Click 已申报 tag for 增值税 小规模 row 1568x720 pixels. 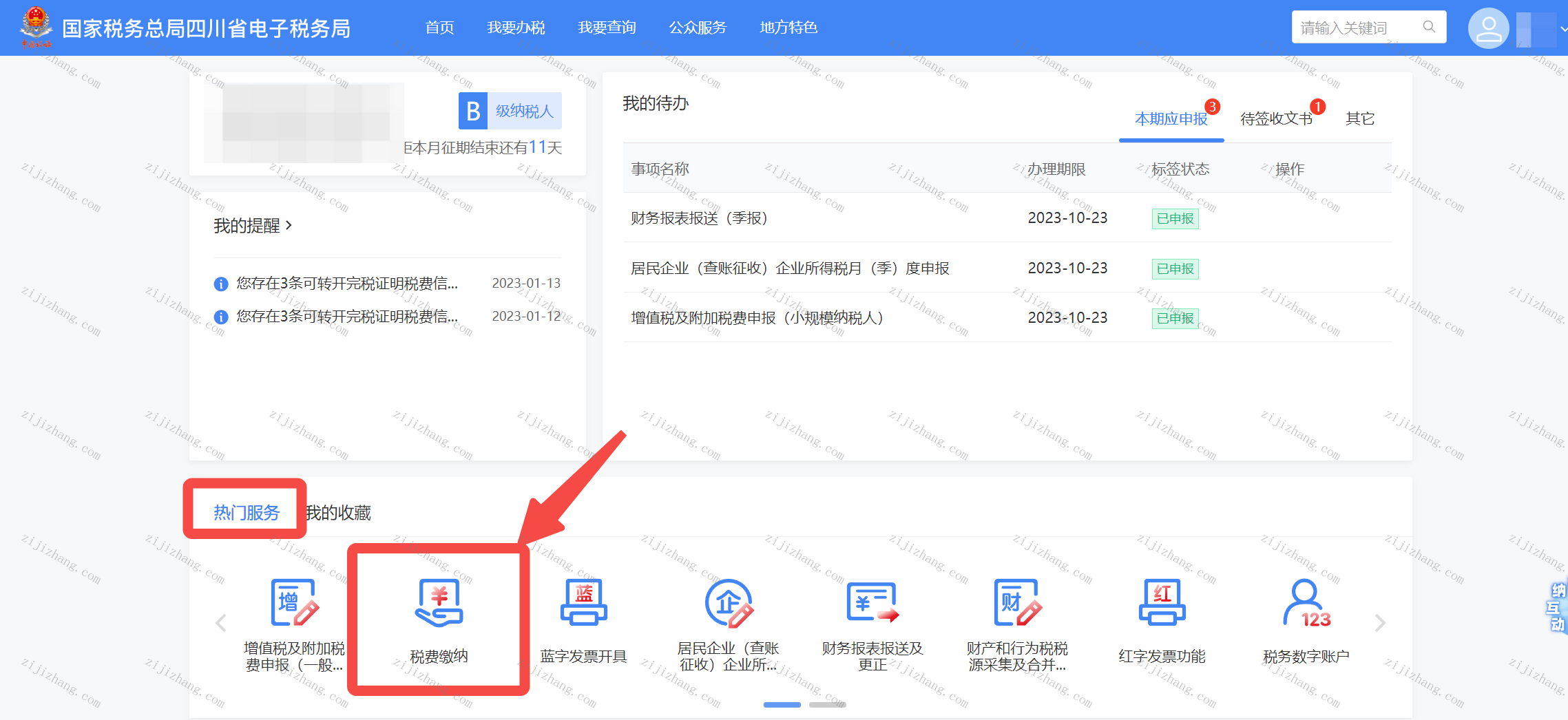(1175, 318)
